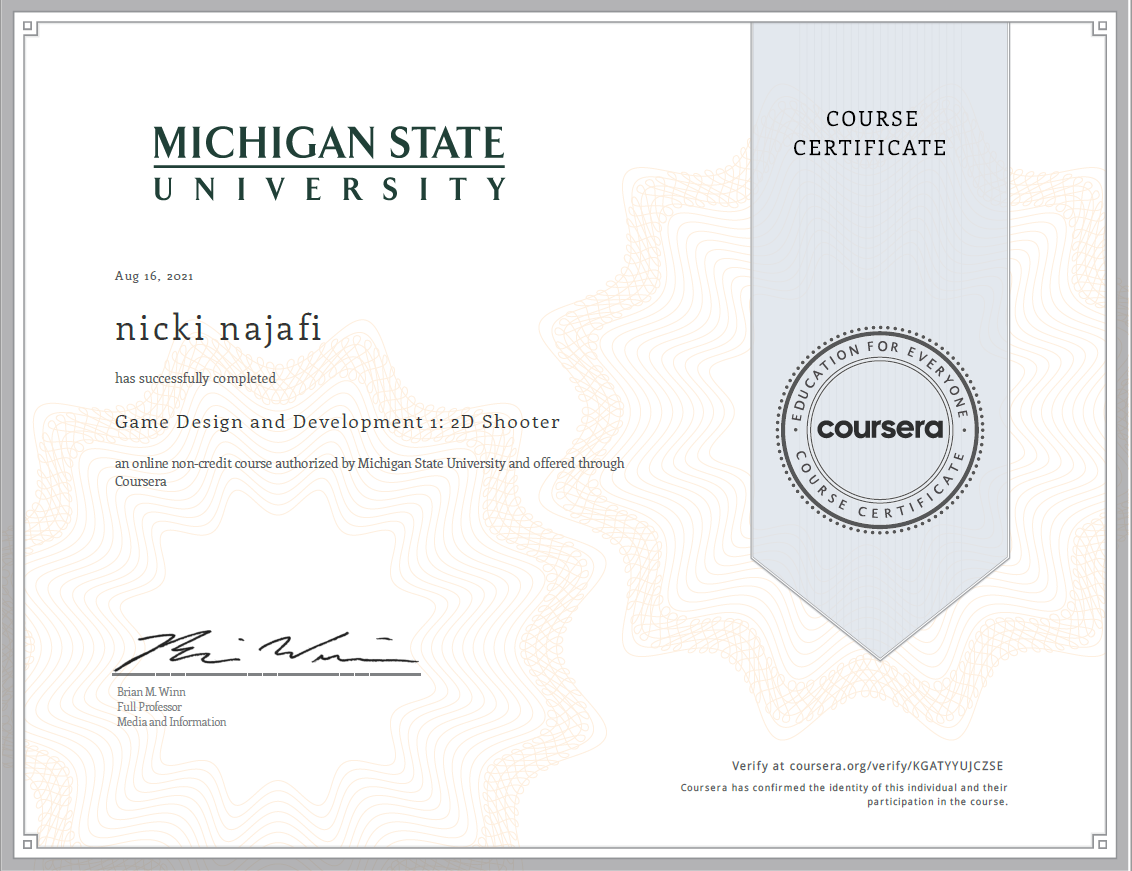
Task: Click the printed name "Brian M. Winn"
Action: 151,692
